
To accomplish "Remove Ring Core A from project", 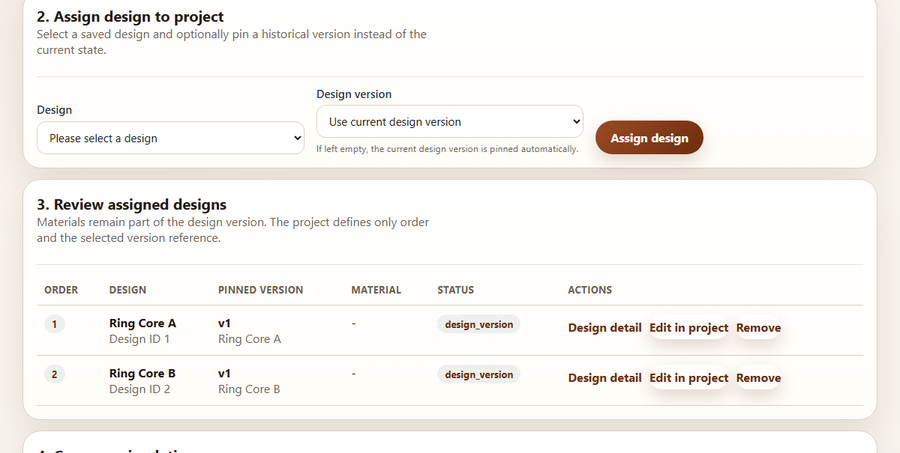I will (x=758, y=328).
